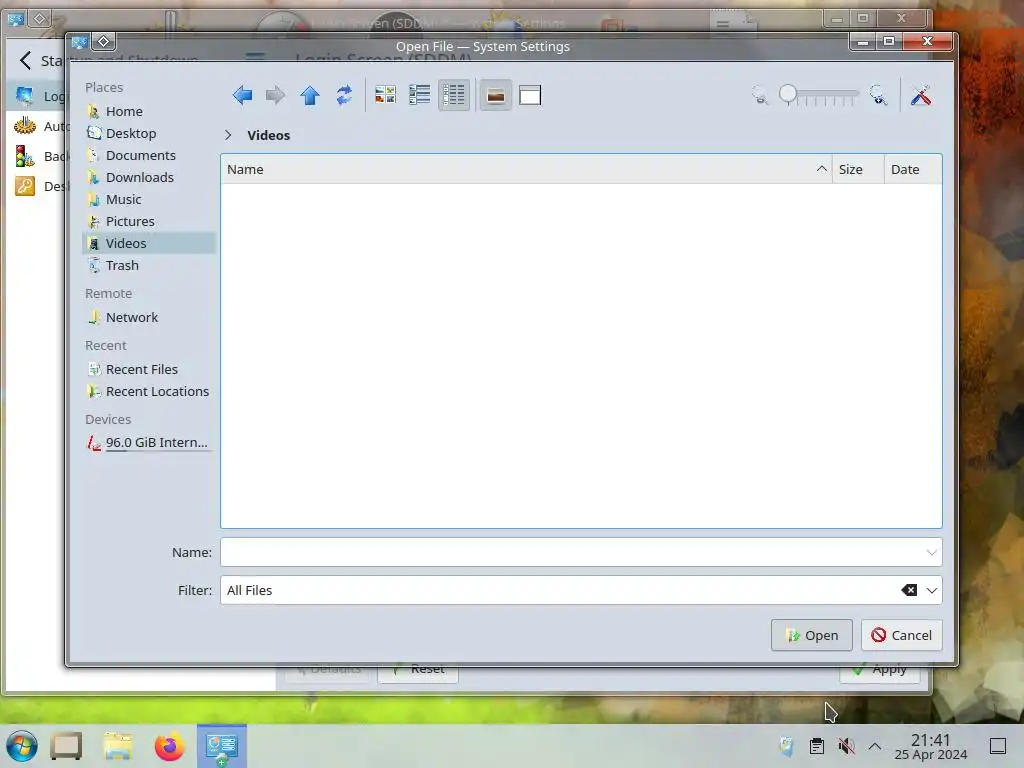Click back arrow in System Settings window
The image size is (1024, 768).
tap(25, 61)
